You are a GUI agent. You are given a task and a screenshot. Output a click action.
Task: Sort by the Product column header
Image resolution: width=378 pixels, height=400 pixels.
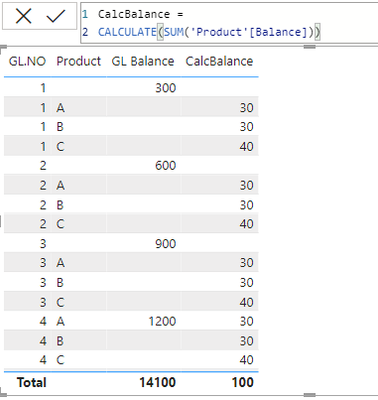coord(78,61)
